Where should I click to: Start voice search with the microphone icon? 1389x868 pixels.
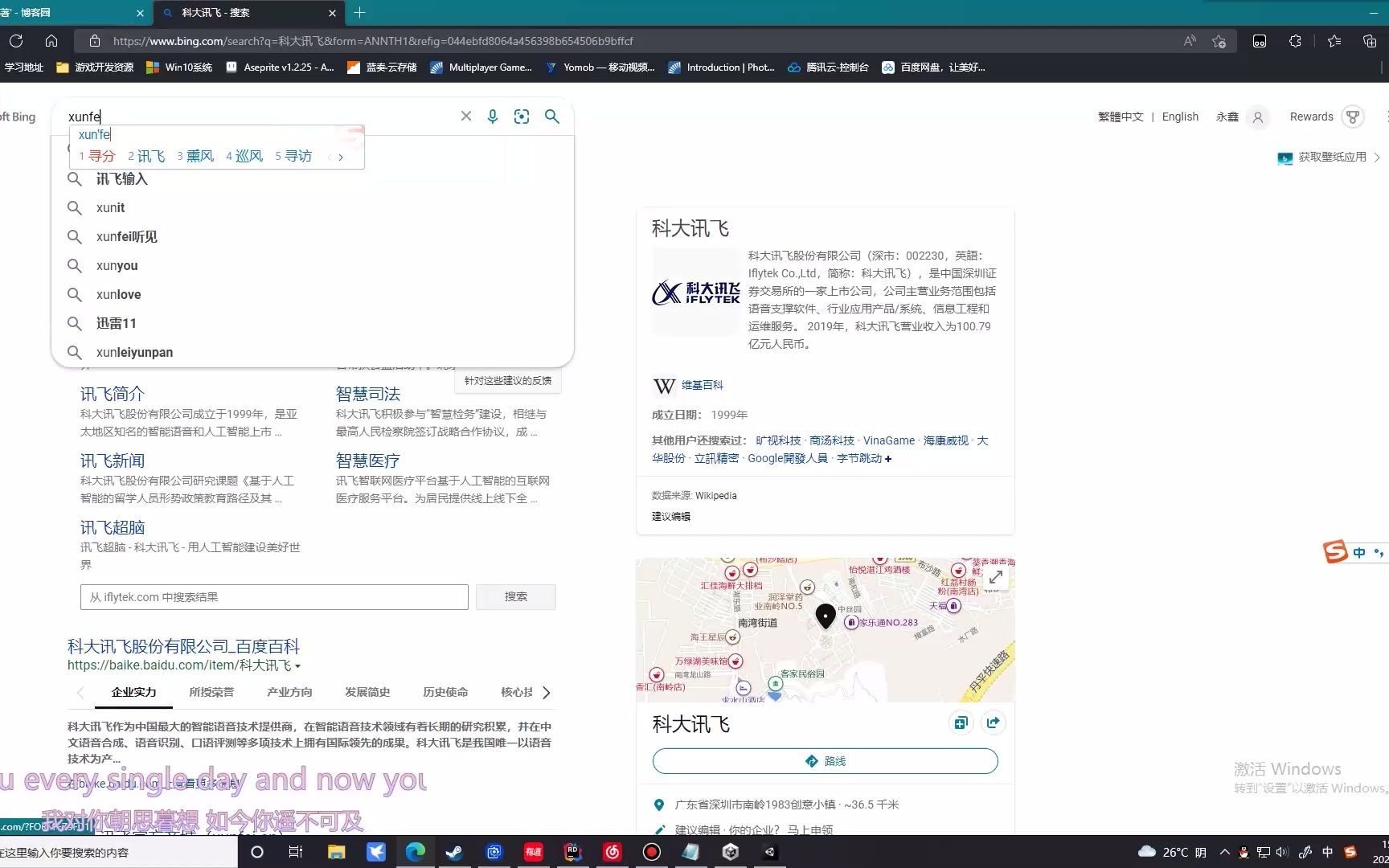[492, 116]
